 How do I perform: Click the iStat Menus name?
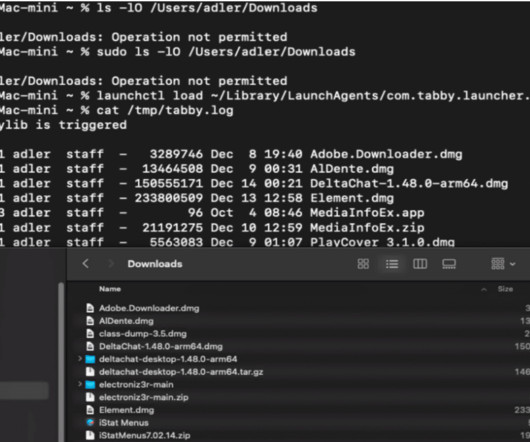pos(124,422)
